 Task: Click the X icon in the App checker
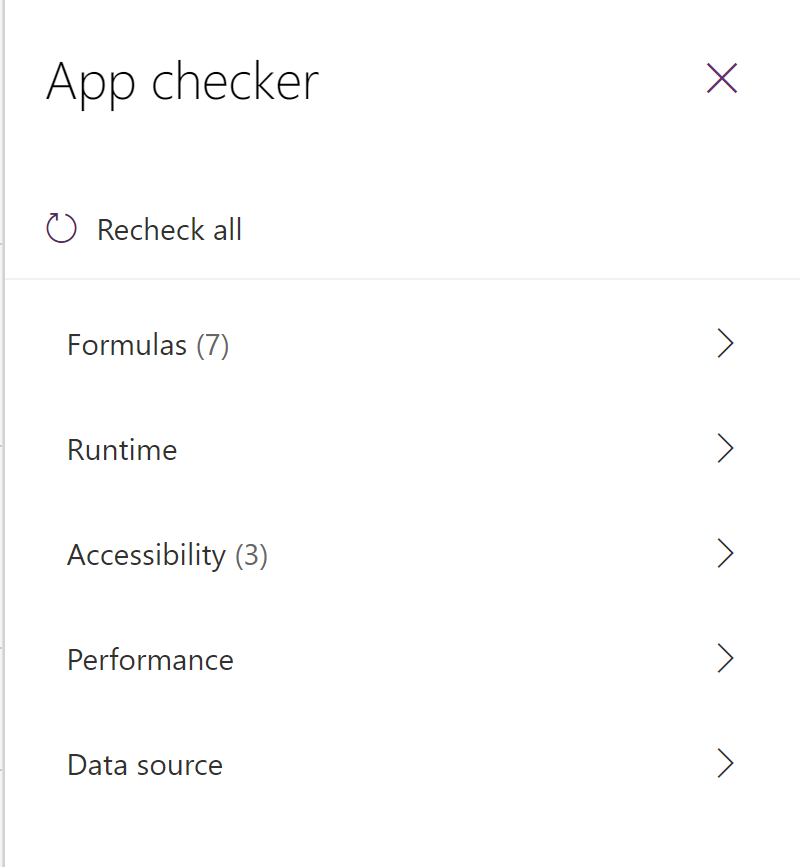(x=722, y=79)
